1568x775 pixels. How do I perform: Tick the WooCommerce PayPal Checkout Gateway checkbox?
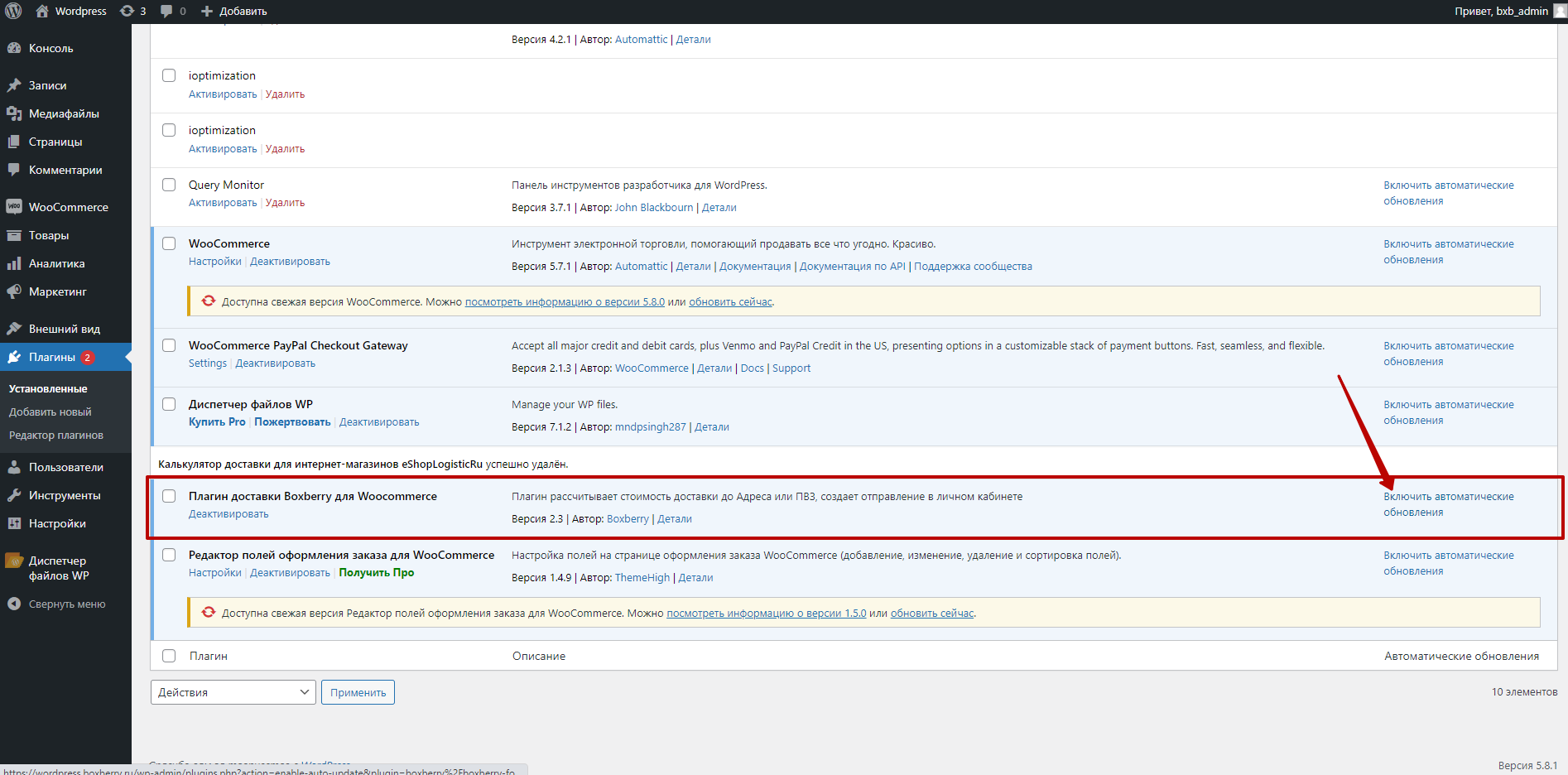click(x=169, y=345)
